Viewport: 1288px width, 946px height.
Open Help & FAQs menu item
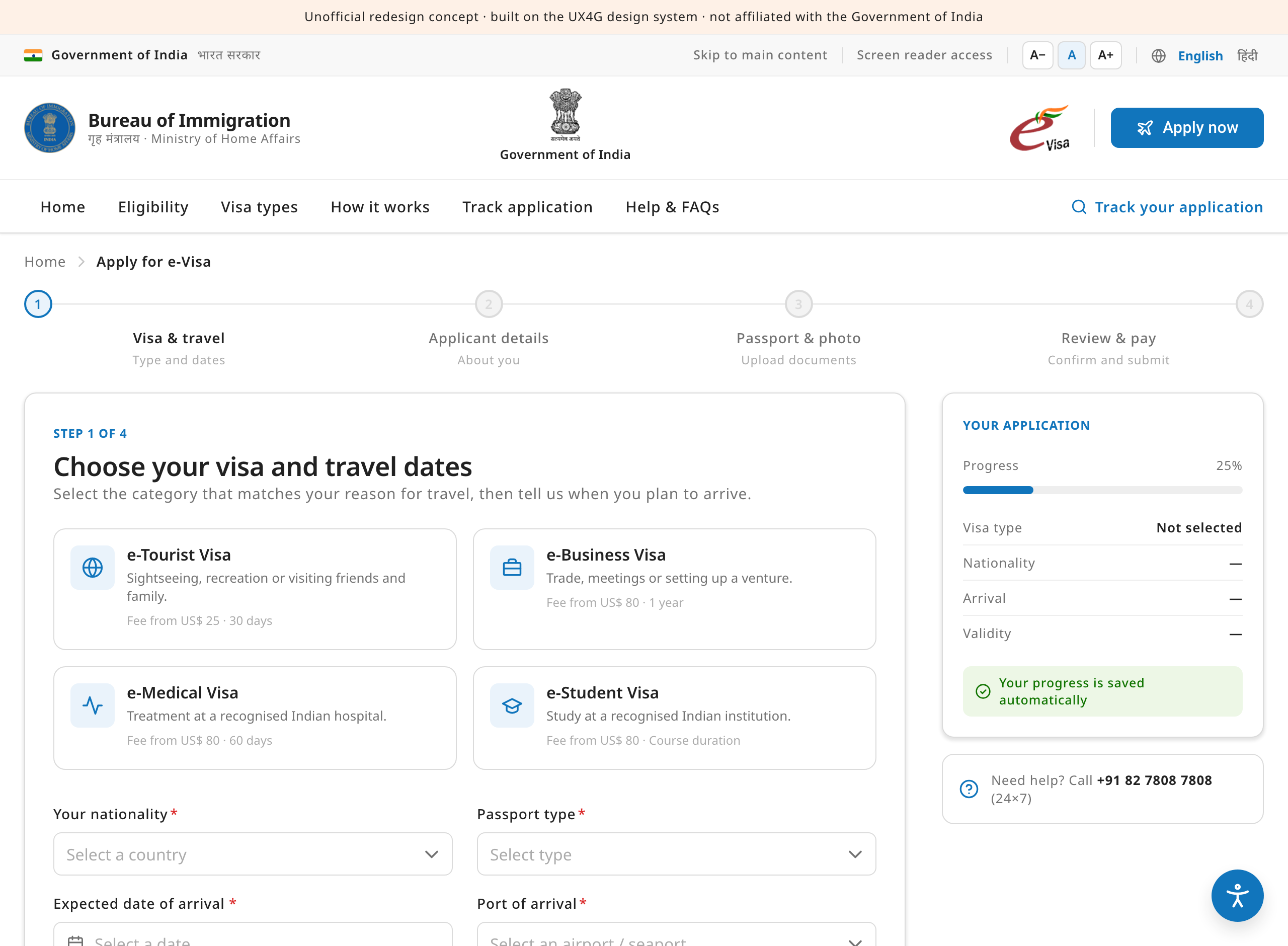672,207
